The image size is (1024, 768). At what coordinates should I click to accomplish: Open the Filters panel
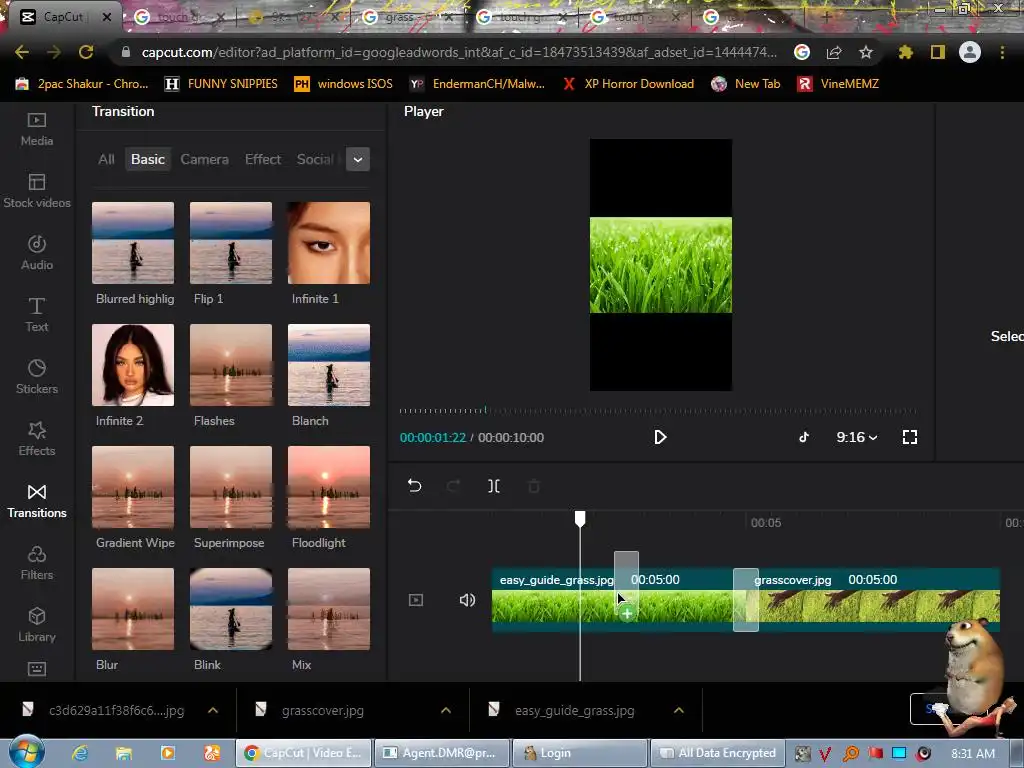click(37, 564)
